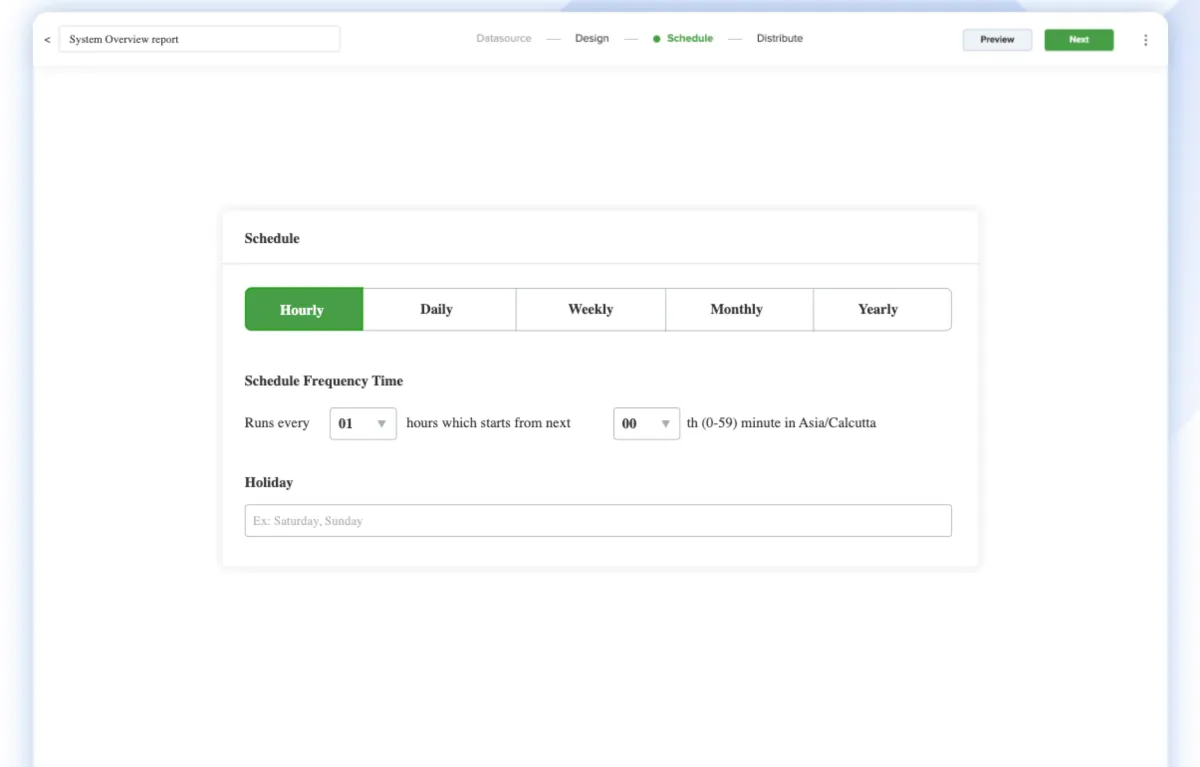The height and width of the screenshot is (767, 1200).
Task: Choose the Weekly schedule option
Action: click(x=590, y=310)
